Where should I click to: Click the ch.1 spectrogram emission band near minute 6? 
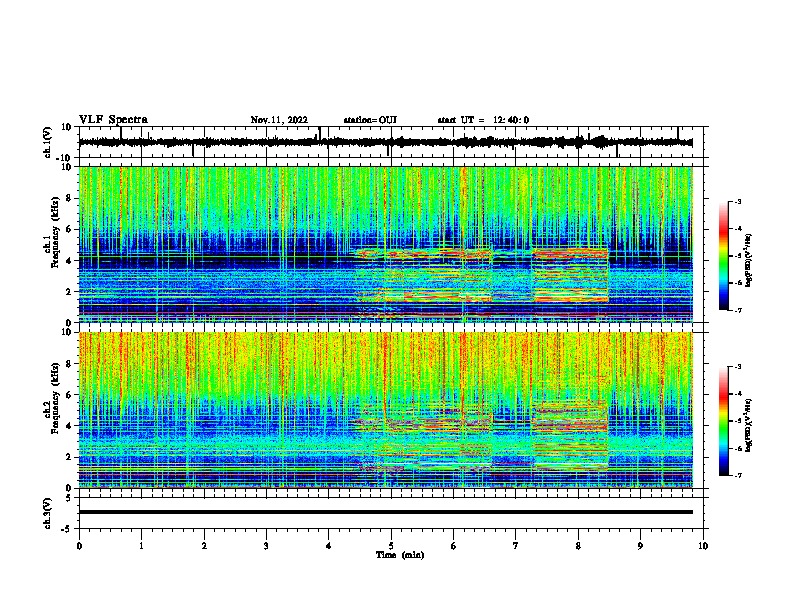[424, 276]
